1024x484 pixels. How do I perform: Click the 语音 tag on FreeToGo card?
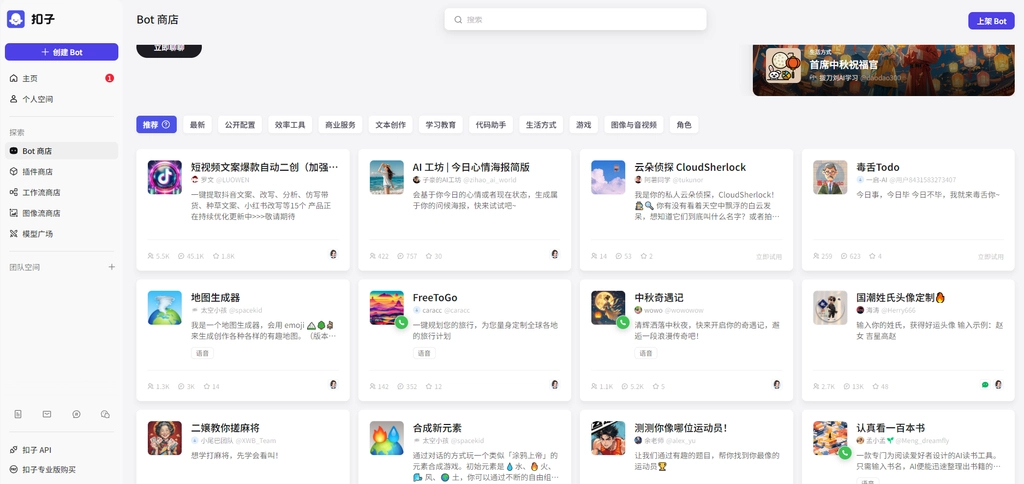(424, 353)
